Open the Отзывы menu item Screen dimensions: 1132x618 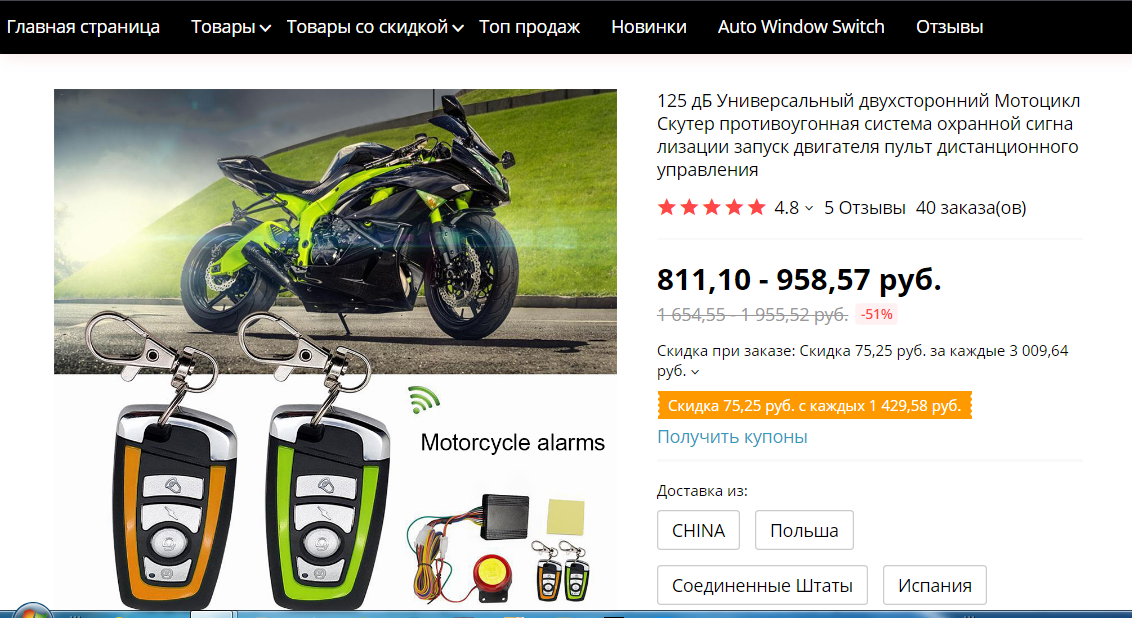coord(949,27)
